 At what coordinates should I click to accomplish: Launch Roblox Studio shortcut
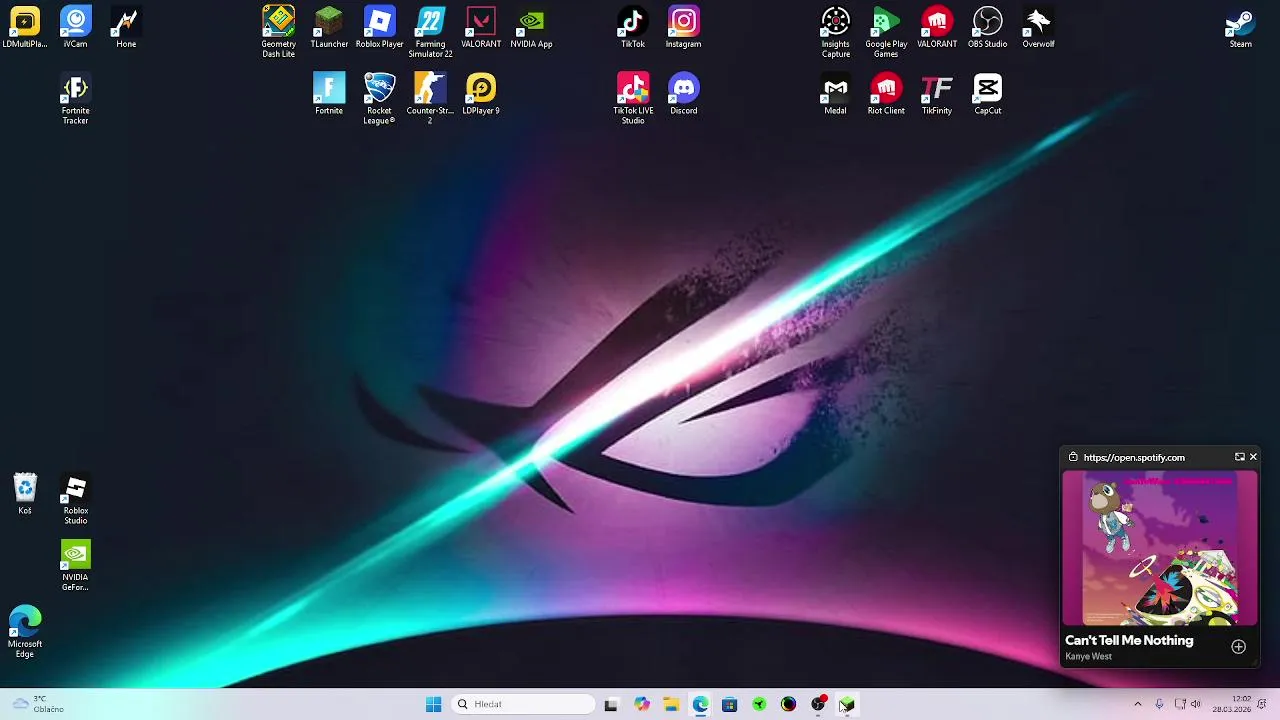75,499
